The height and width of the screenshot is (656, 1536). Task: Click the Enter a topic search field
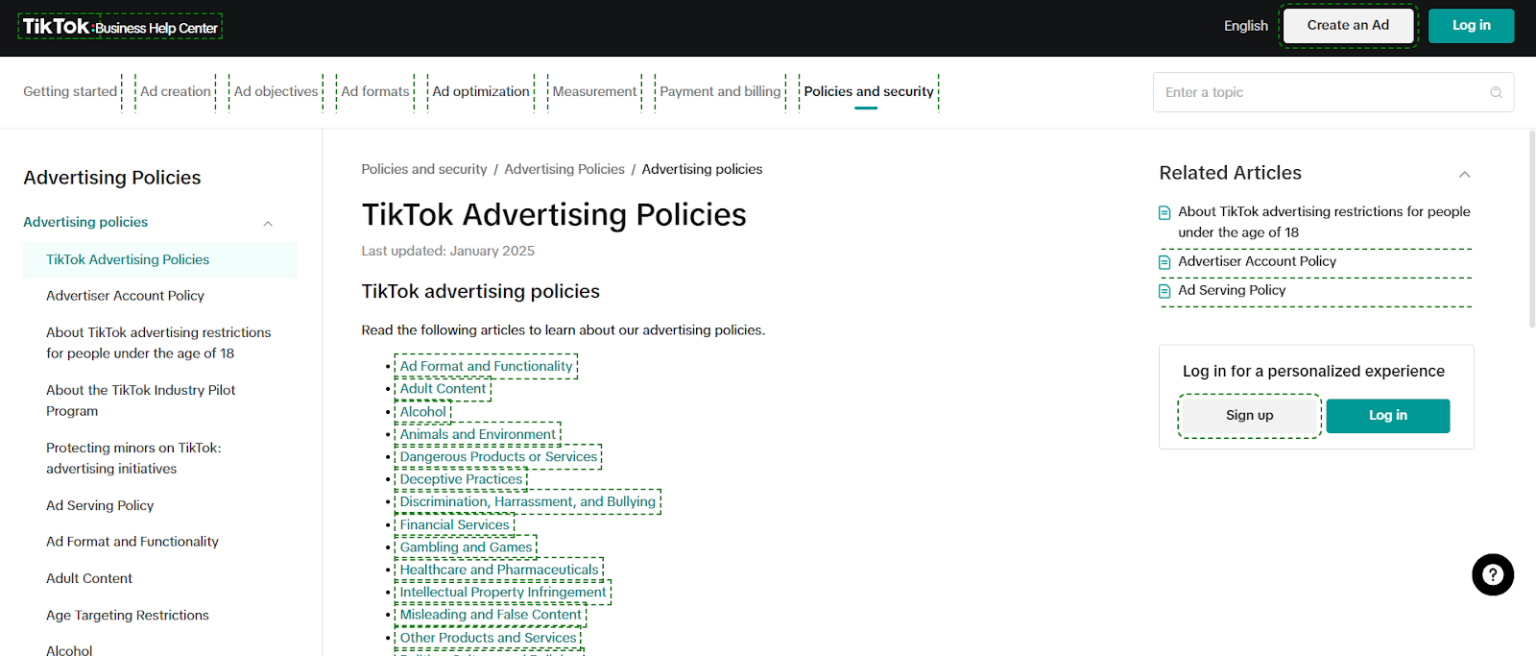coord(1334,92)
